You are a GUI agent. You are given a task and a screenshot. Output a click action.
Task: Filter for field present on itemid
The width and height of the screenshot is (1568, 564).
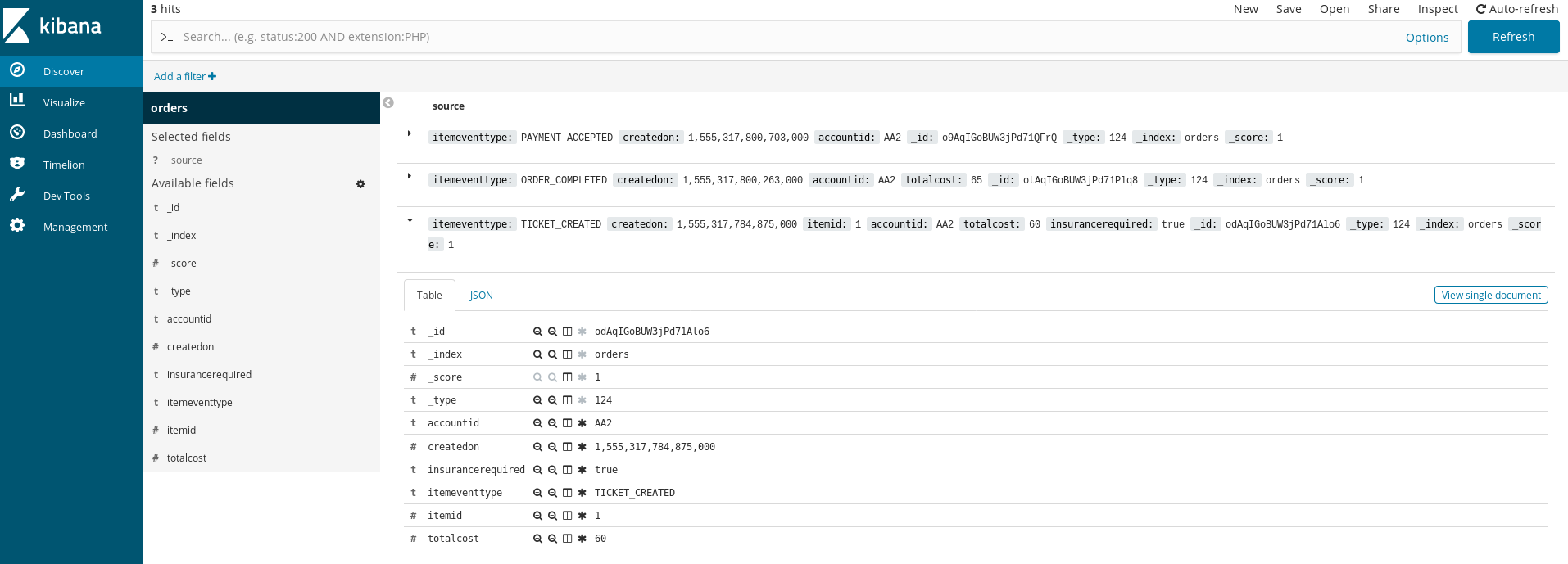click(582, 516)
